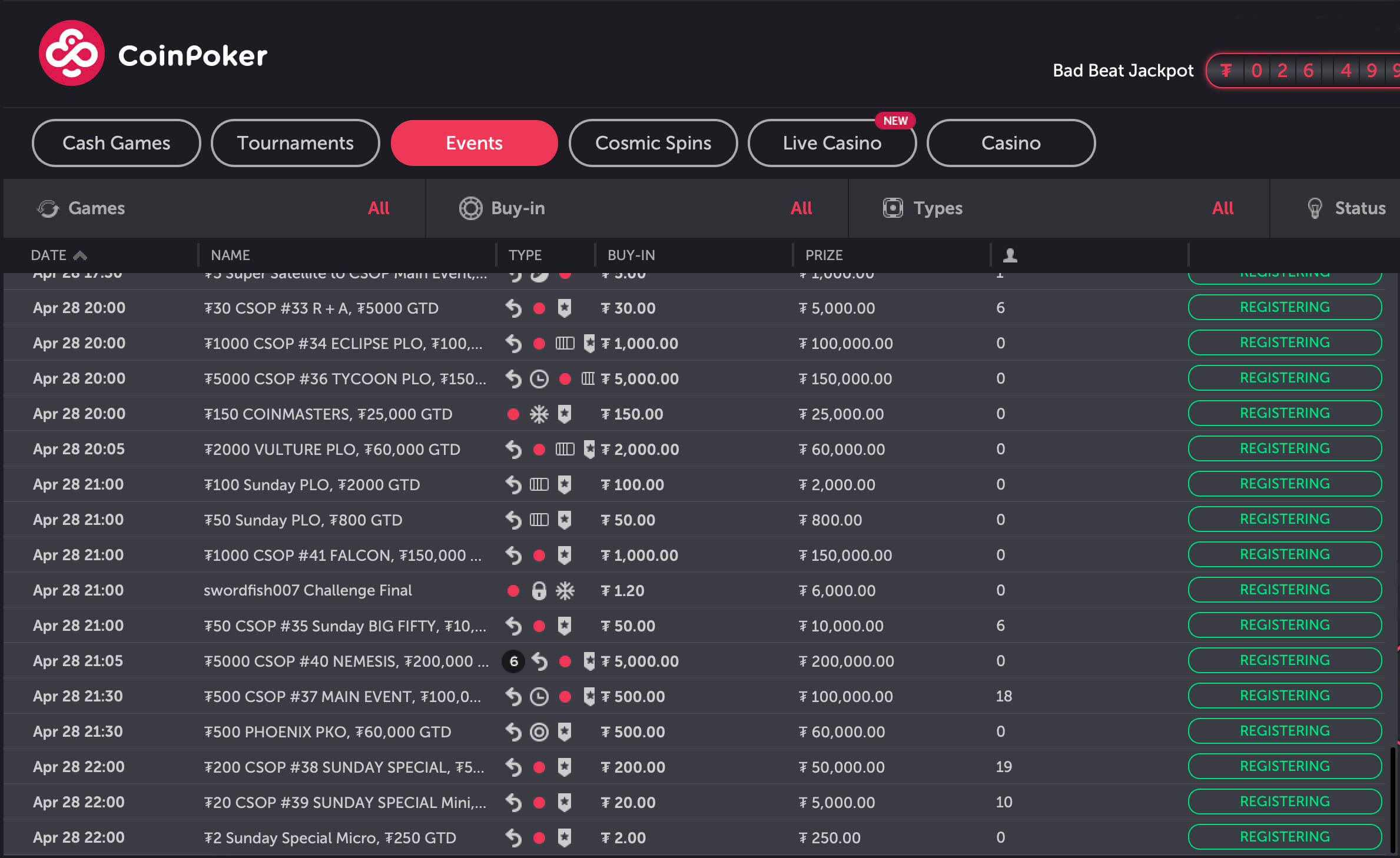This screenshot has width=1400, height=858.
Task: Toggle the DATE column sort arrow
Action: [x=80, y=255]
